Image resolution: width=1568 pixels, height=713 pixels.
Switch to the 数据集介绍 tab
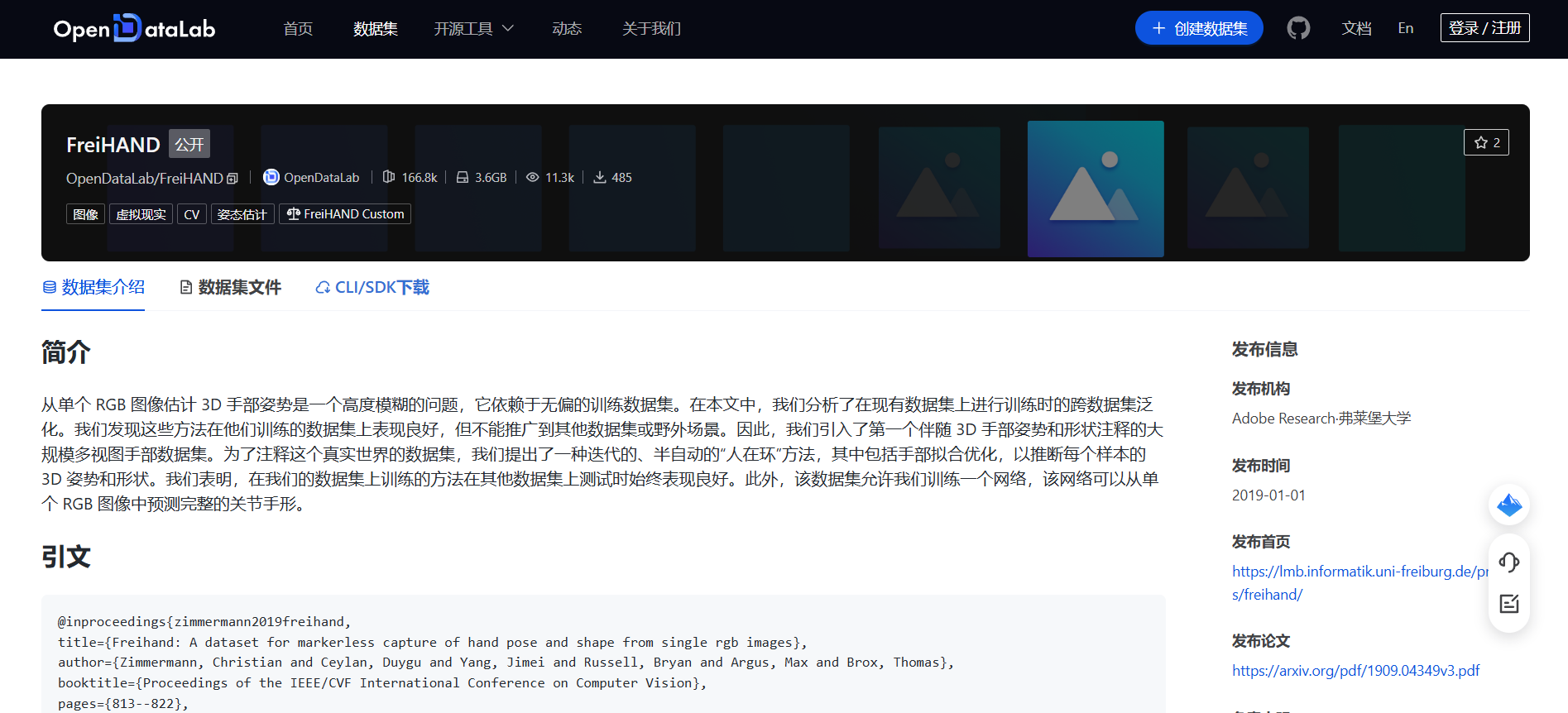point(94,287)
